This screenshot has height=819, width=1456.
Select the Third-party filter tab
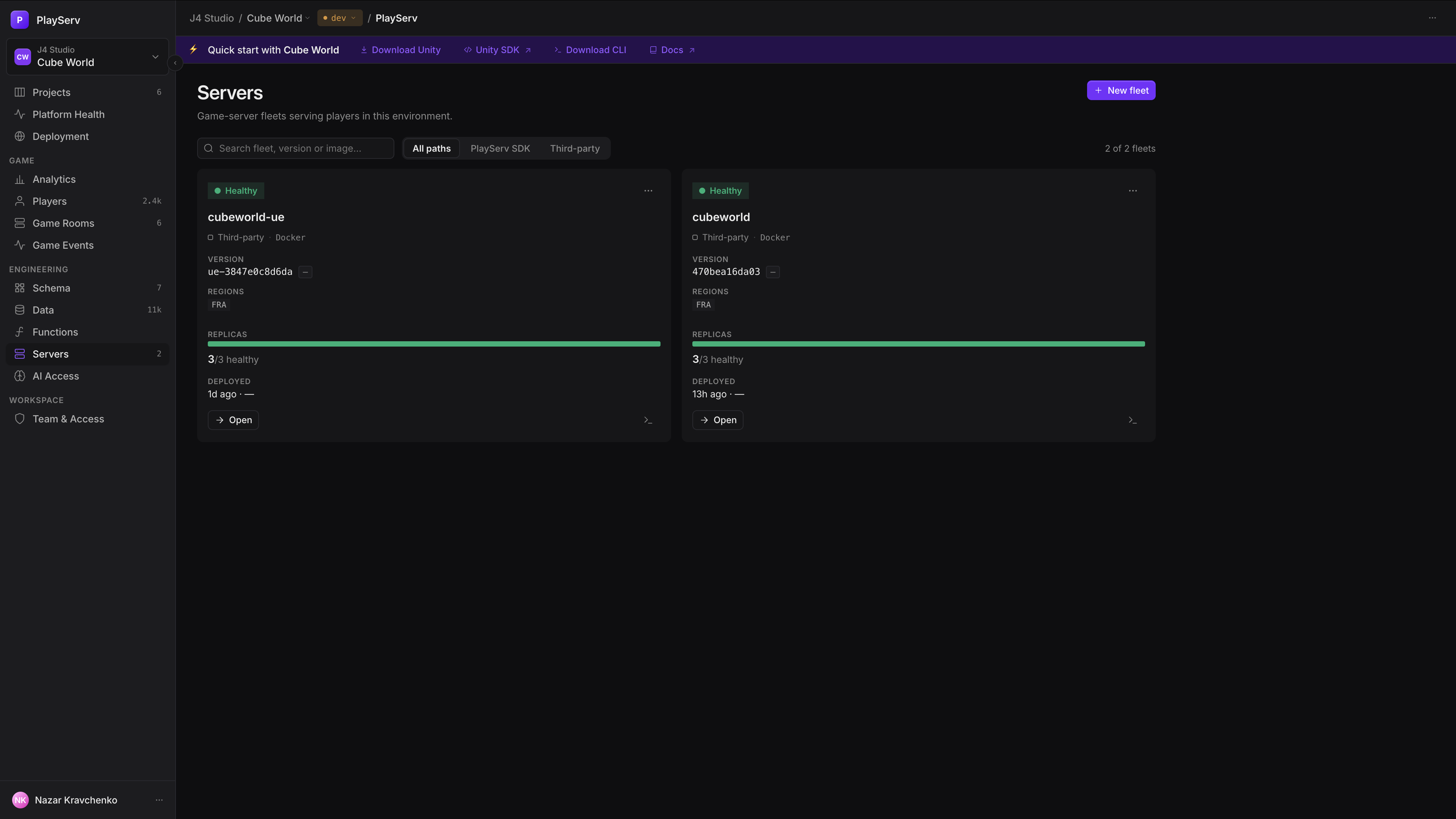[575, 148]
